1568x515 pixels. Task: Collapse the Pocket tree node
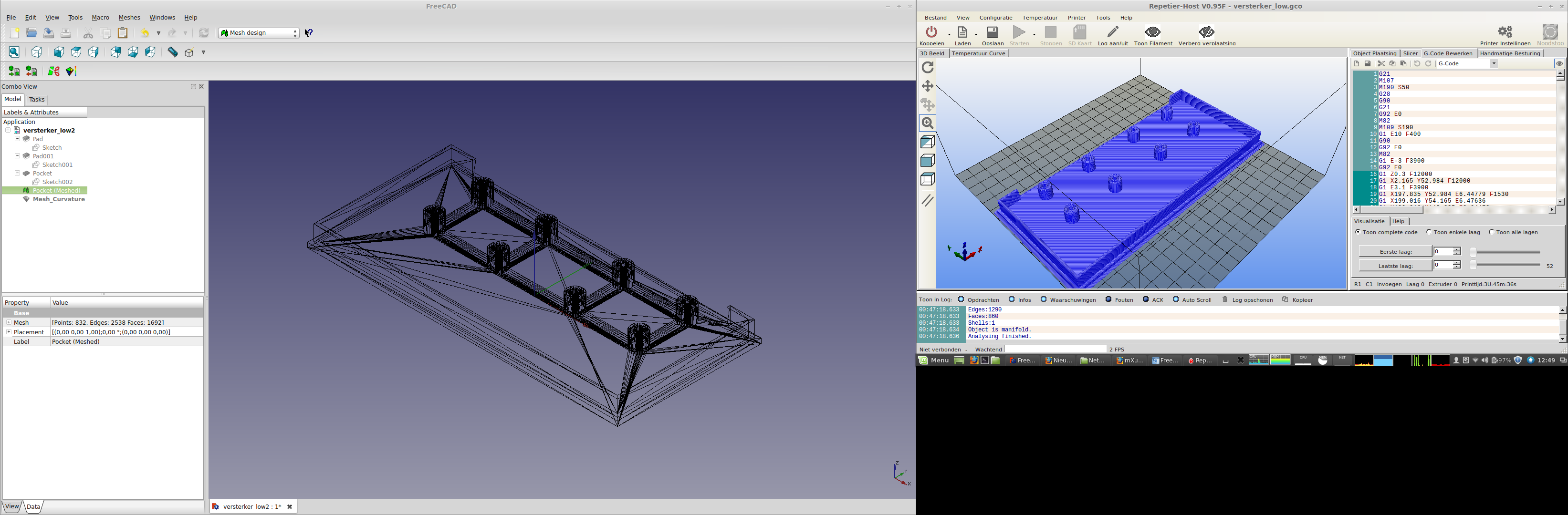point(18,173)
